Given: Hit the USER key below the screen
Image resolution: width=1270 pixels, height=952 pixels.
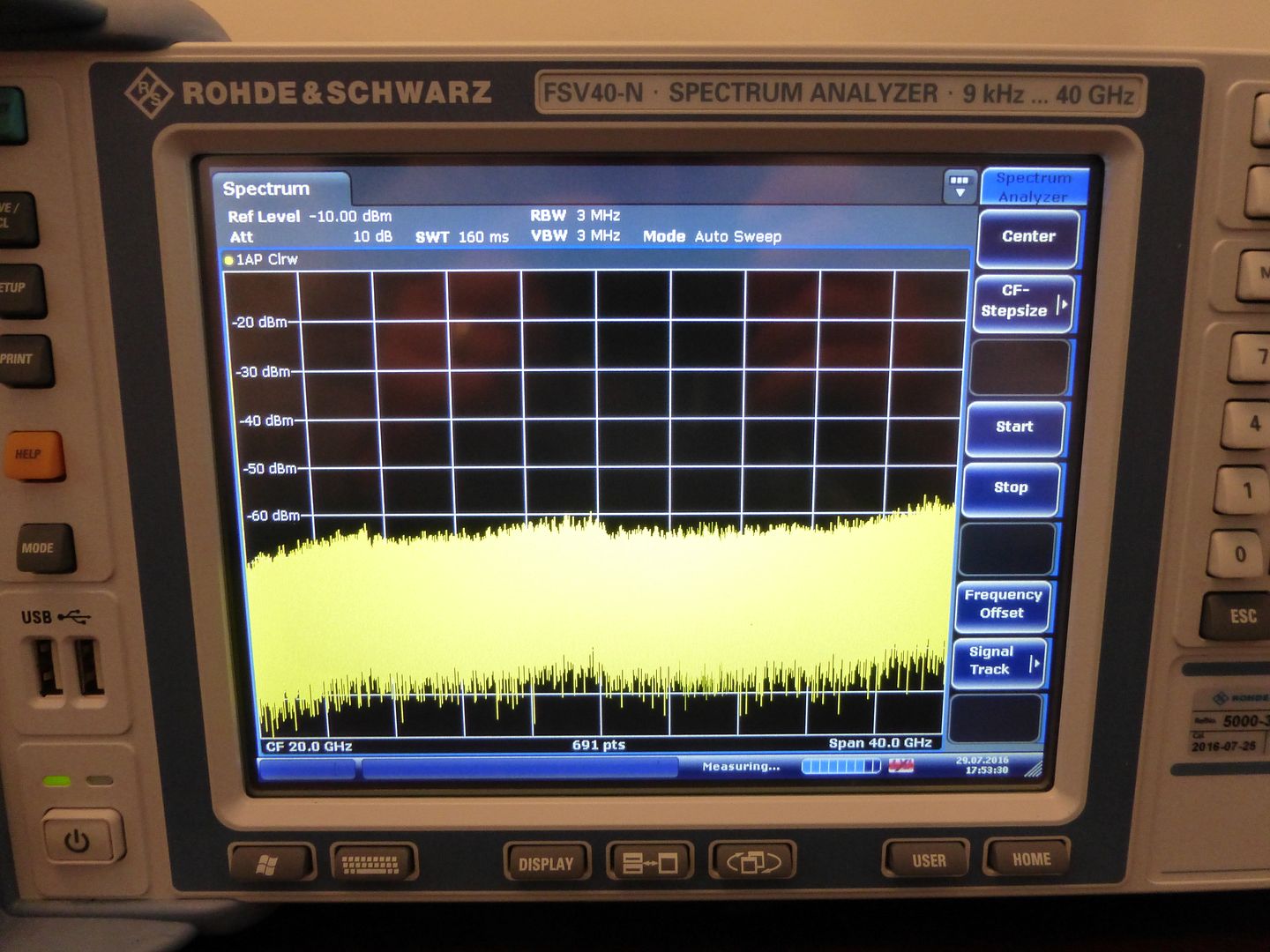Looking at the screenshot, I should (927, 859).
